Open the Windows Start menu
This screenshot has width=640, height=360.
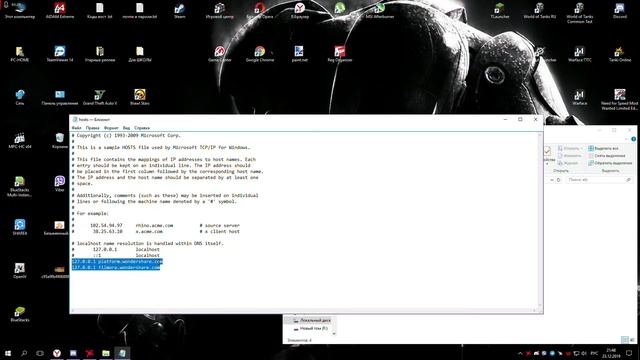(x=8, y=353)
